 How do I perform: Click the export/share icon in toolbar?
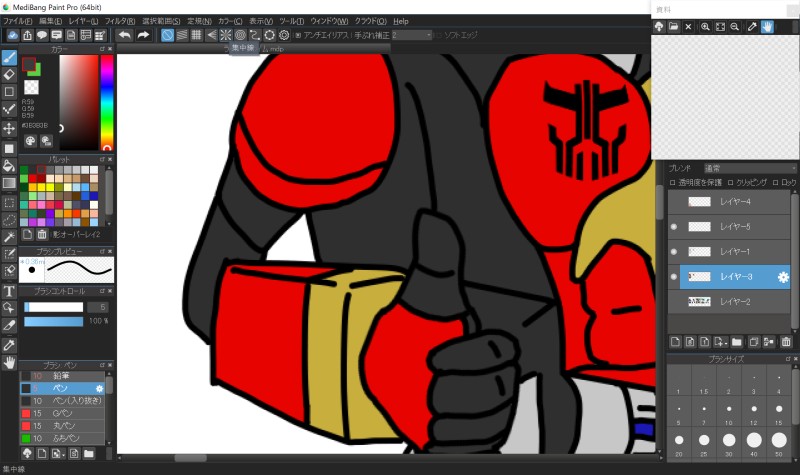click(28, 35)
